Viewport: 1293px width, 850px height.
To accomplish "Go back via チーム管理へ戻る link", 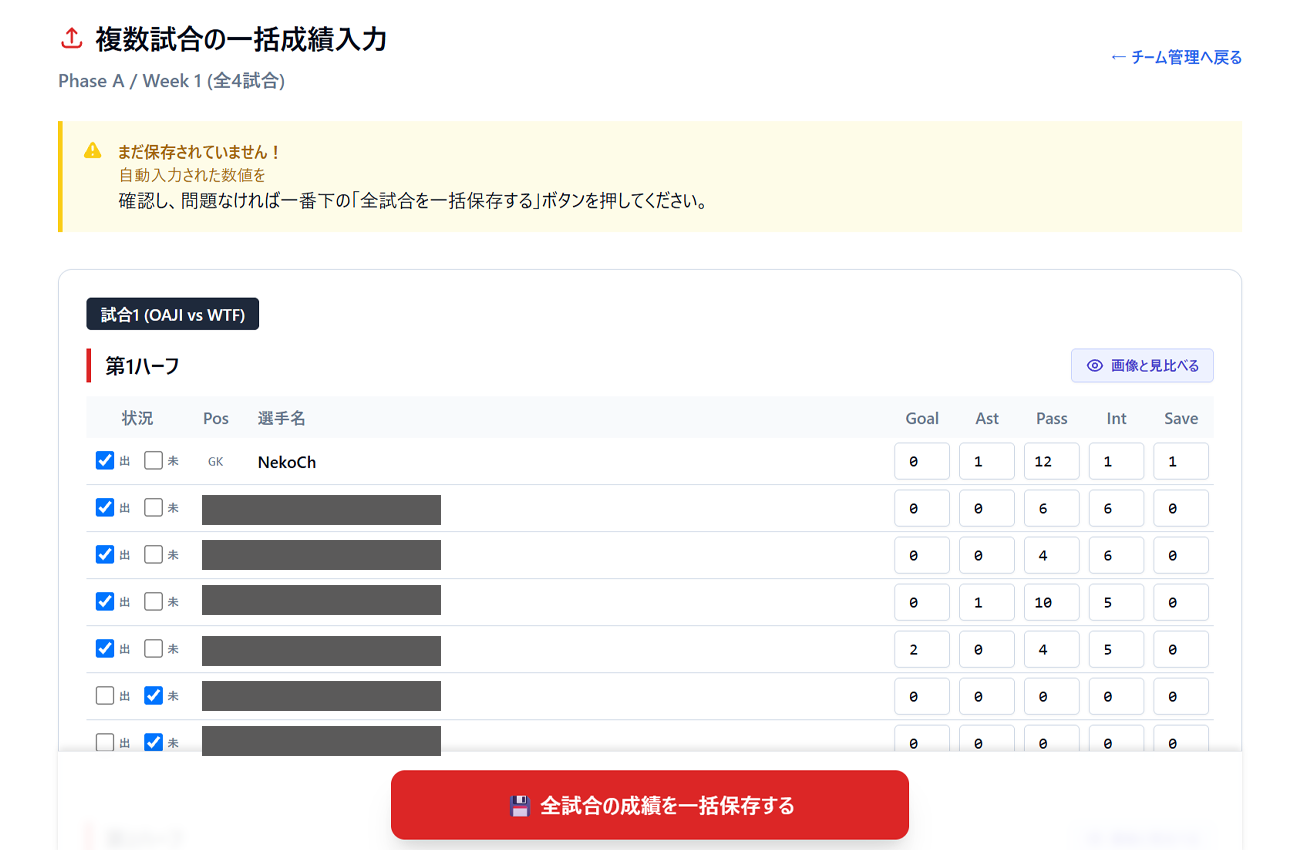I will (1176, 57).
